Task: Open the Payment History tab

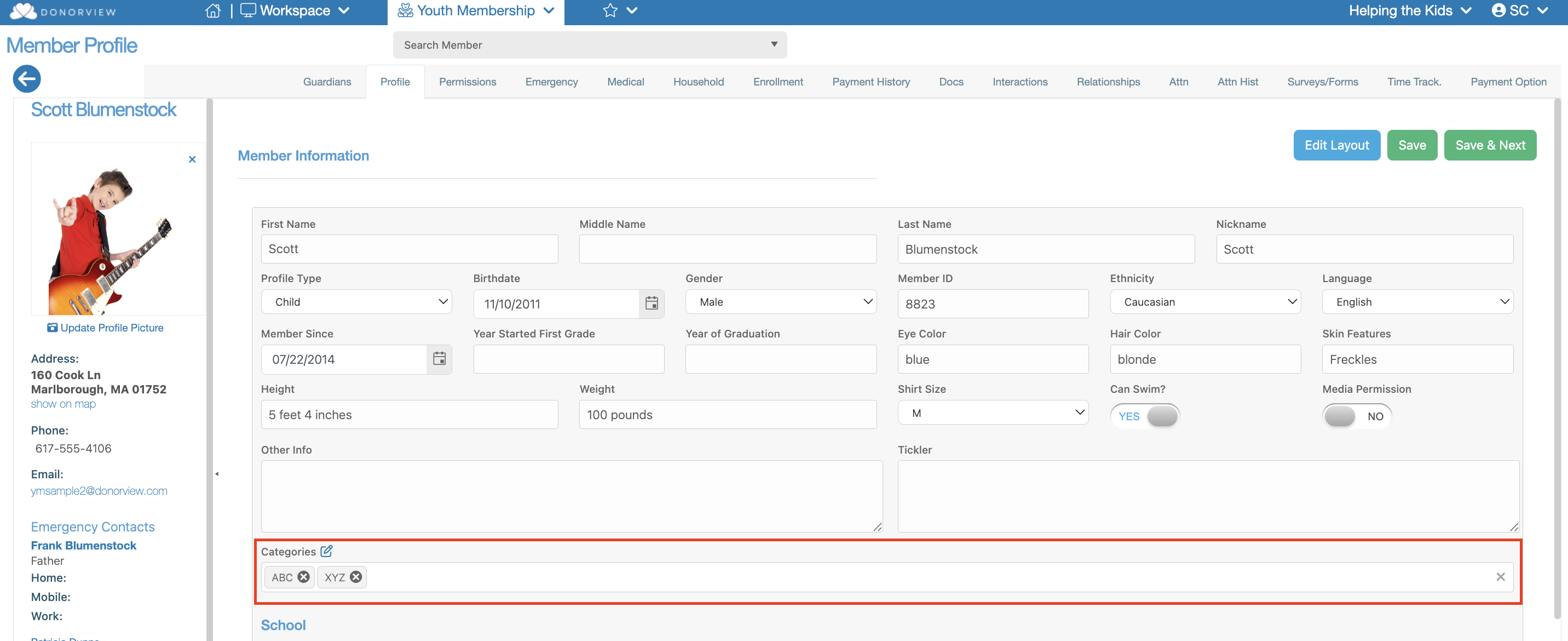Action: click(871, 82)
